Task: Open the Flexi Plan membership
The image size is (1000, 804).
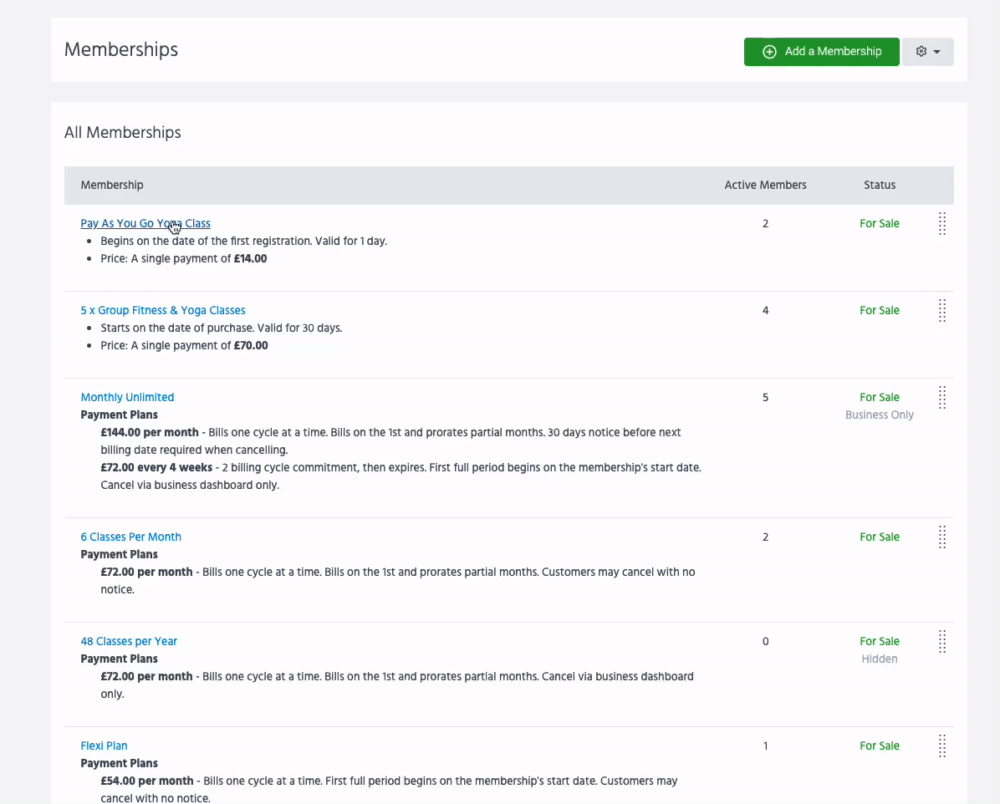Action: point(104,746)
